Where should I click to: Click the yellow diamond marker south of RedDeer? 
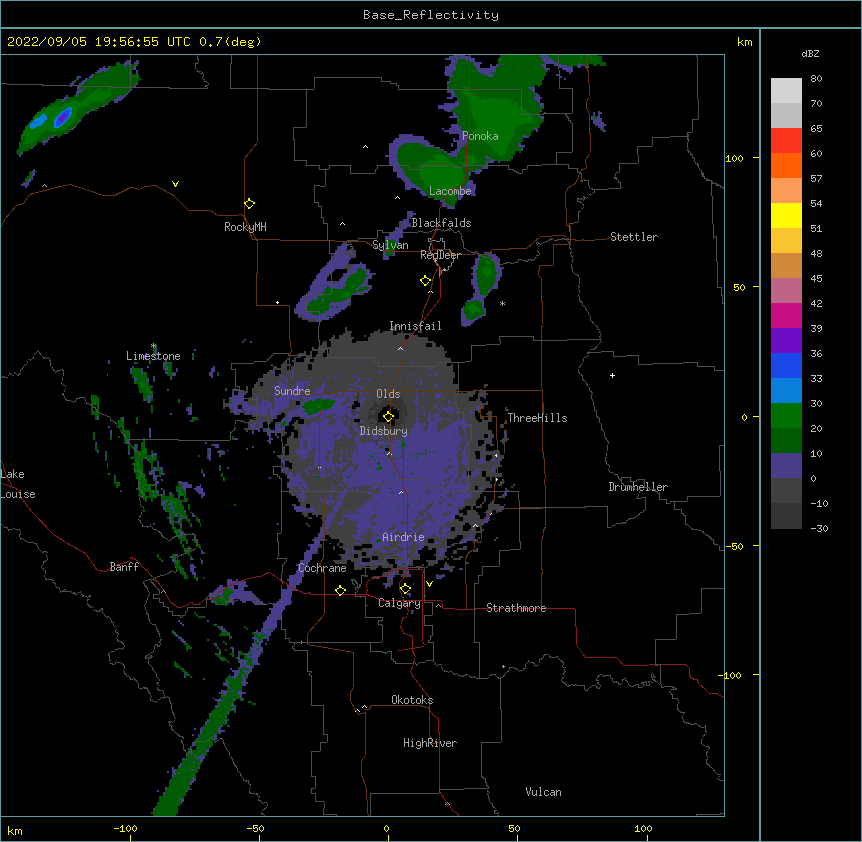[x=426, y=281]
